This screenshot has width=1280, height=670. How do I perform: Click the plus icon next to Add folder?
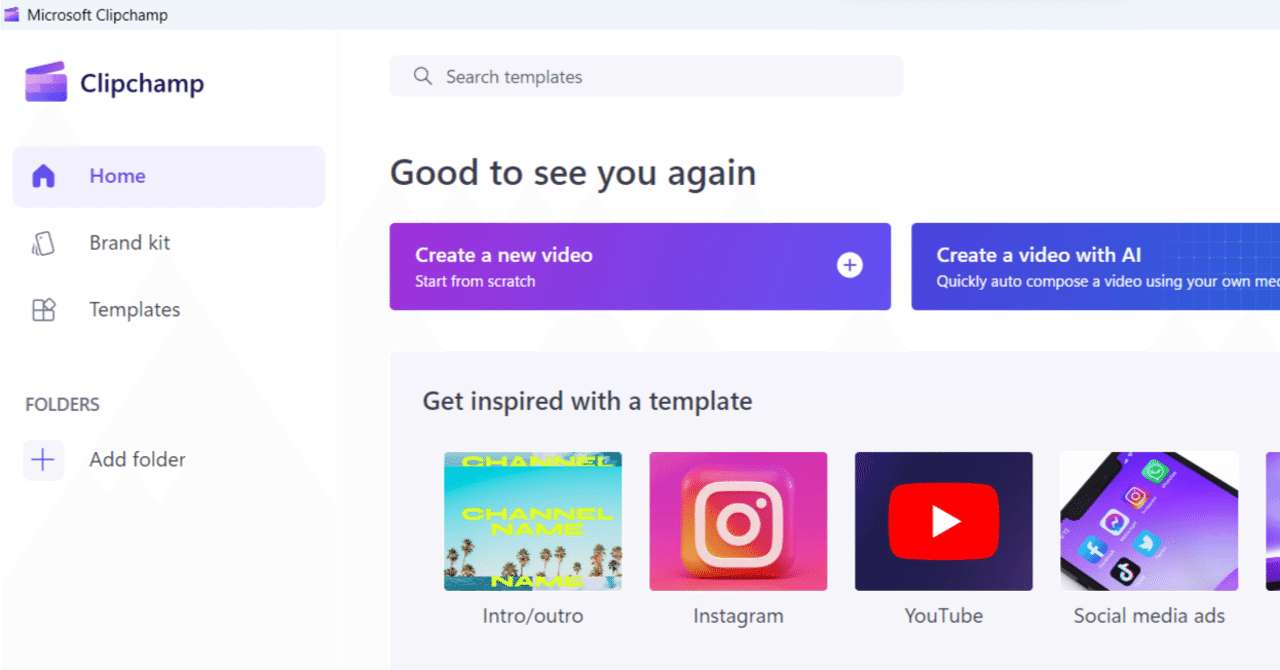click(x=42, y=460)
